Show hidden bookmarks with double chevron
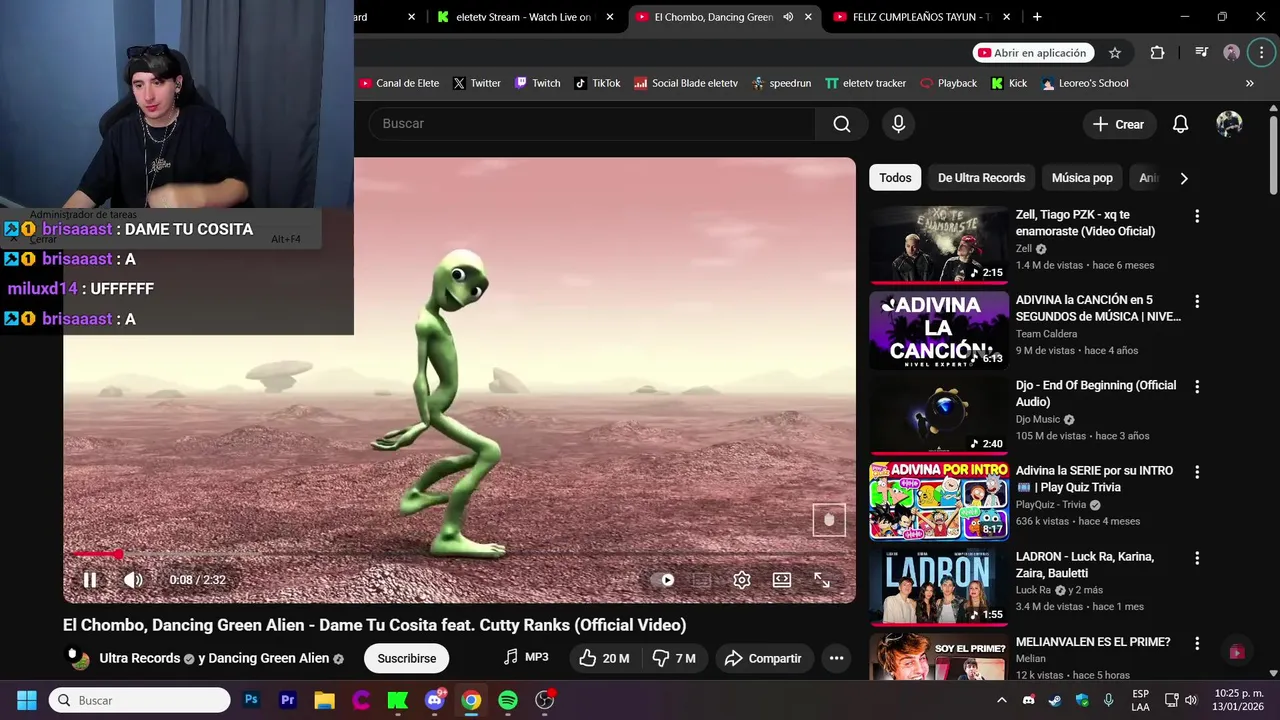 coord(1249,83)
